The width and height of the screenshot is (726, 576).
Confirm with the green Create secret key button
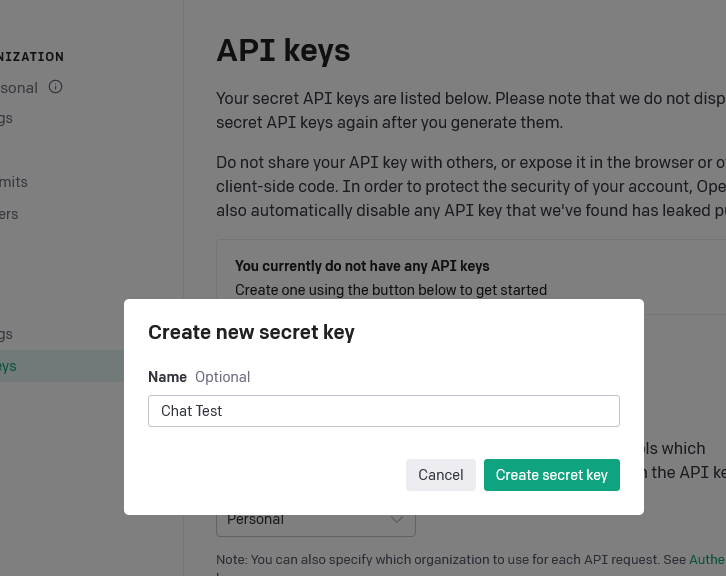pos(551,475)
